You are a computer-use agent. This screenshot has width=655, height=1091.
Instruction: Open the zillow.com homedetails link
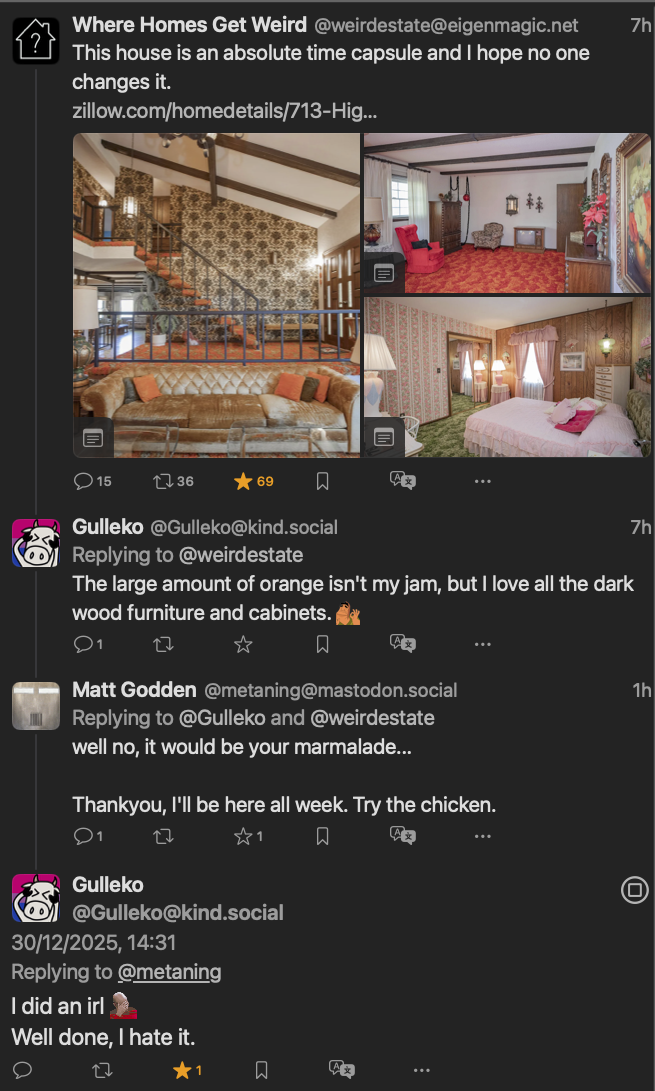tap(224, 110)
